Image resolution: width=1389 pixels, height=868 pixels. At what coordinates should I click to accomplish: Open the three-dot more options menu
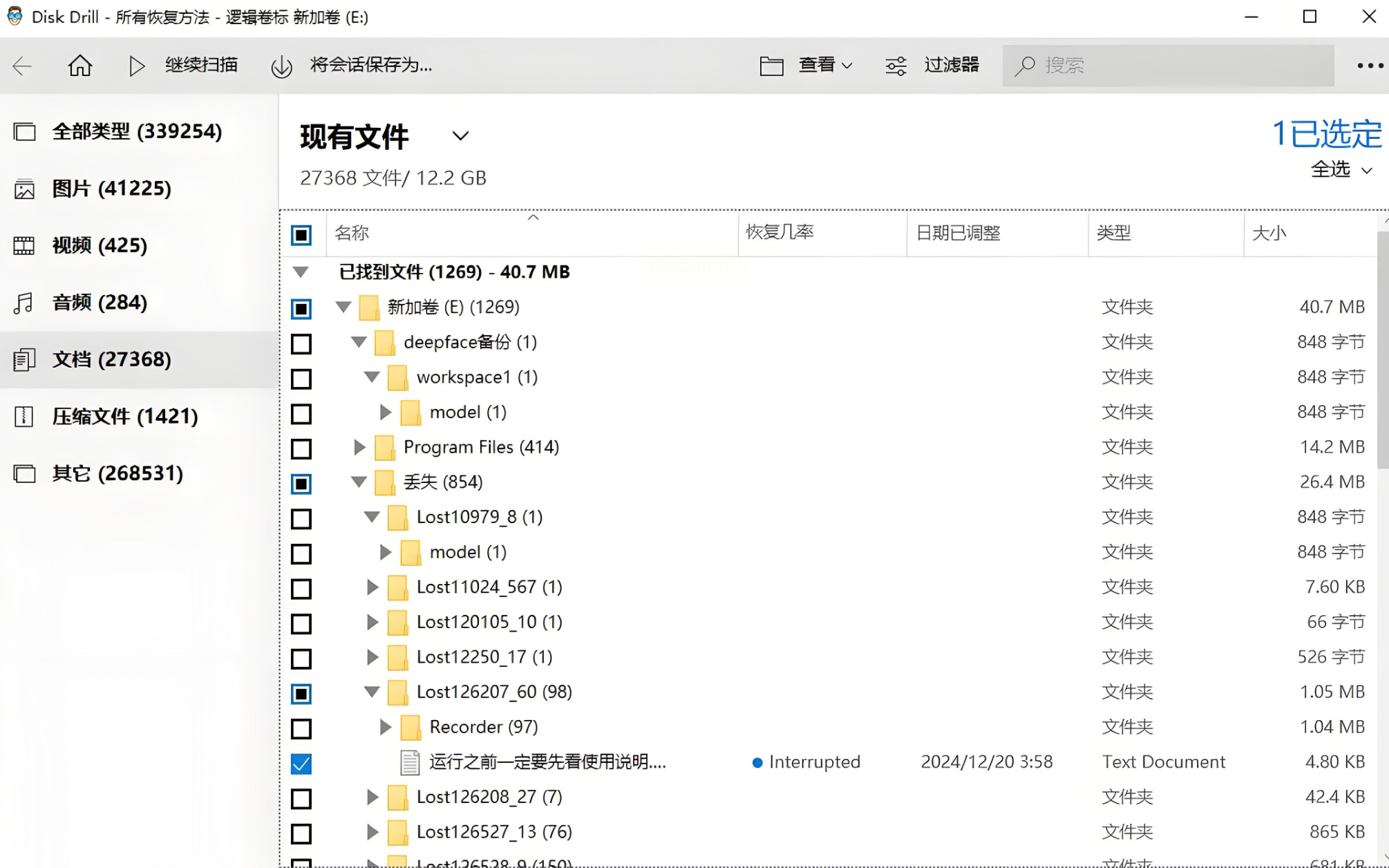click(1370, 66)
